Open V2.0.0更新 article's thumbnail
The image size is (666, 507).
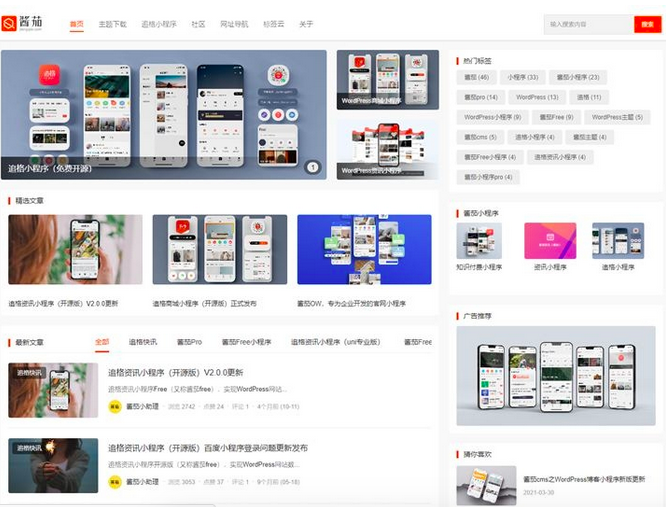pyautogui.click(x=53, y=390)
